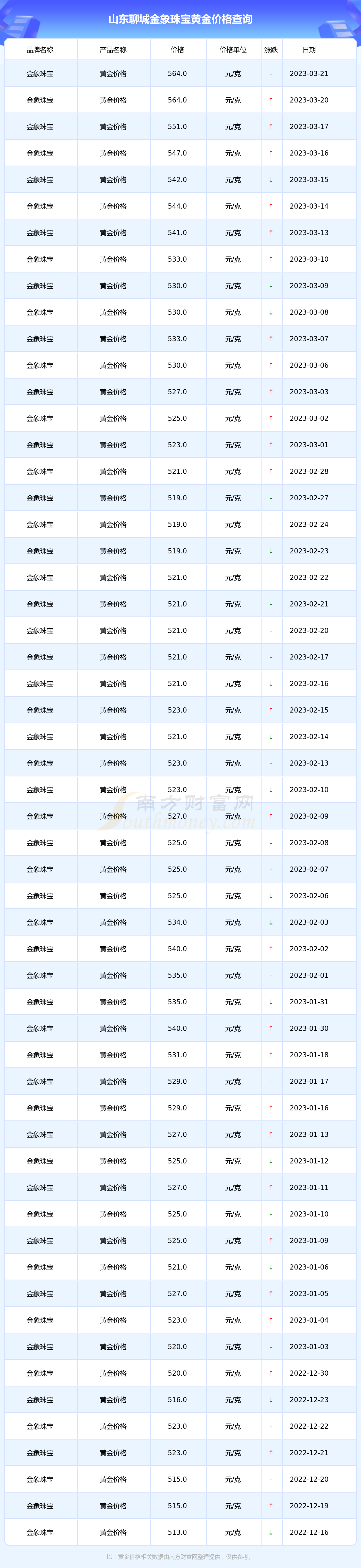The image size is (361, 1568).
Task: Click 金象珠宝 brand in the 2023-02-21 row
Action: coord(40,604)
